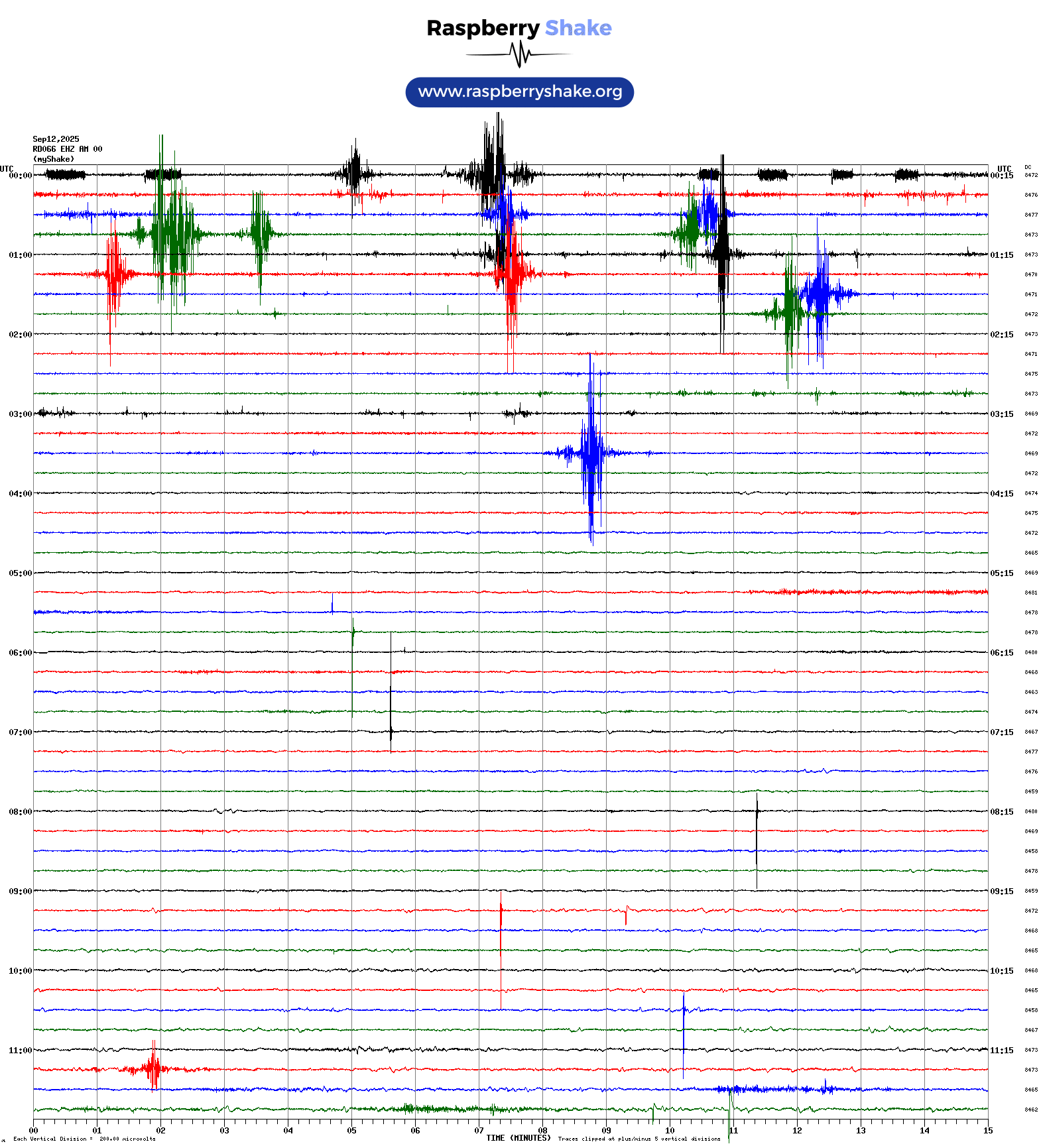The image size is (1041, 1148).
Task: Select the 01:15 time label on right axis
Action: [1002, 255]
